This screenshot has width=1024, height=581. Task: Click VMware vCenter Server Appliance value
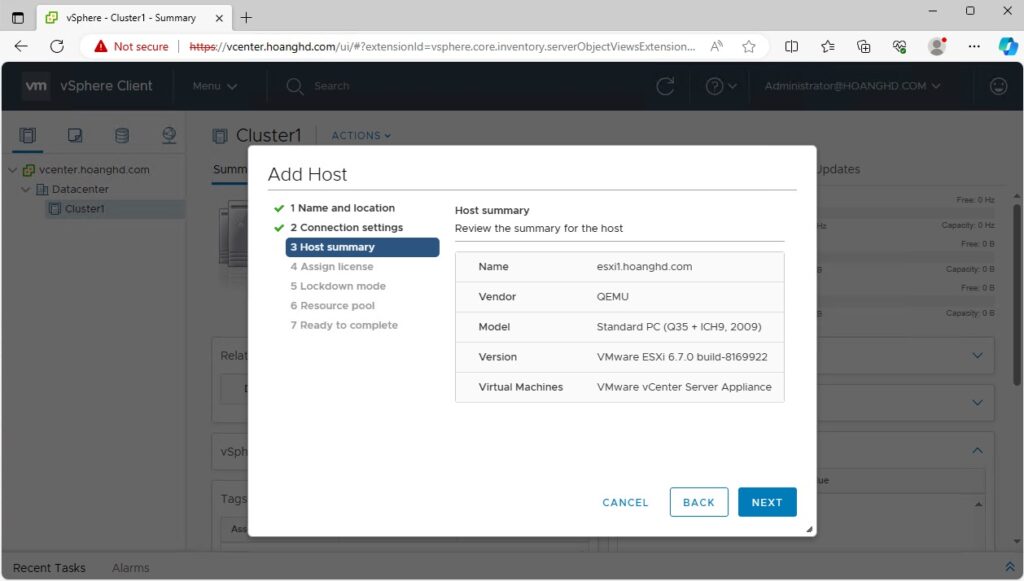coord(684,386)
